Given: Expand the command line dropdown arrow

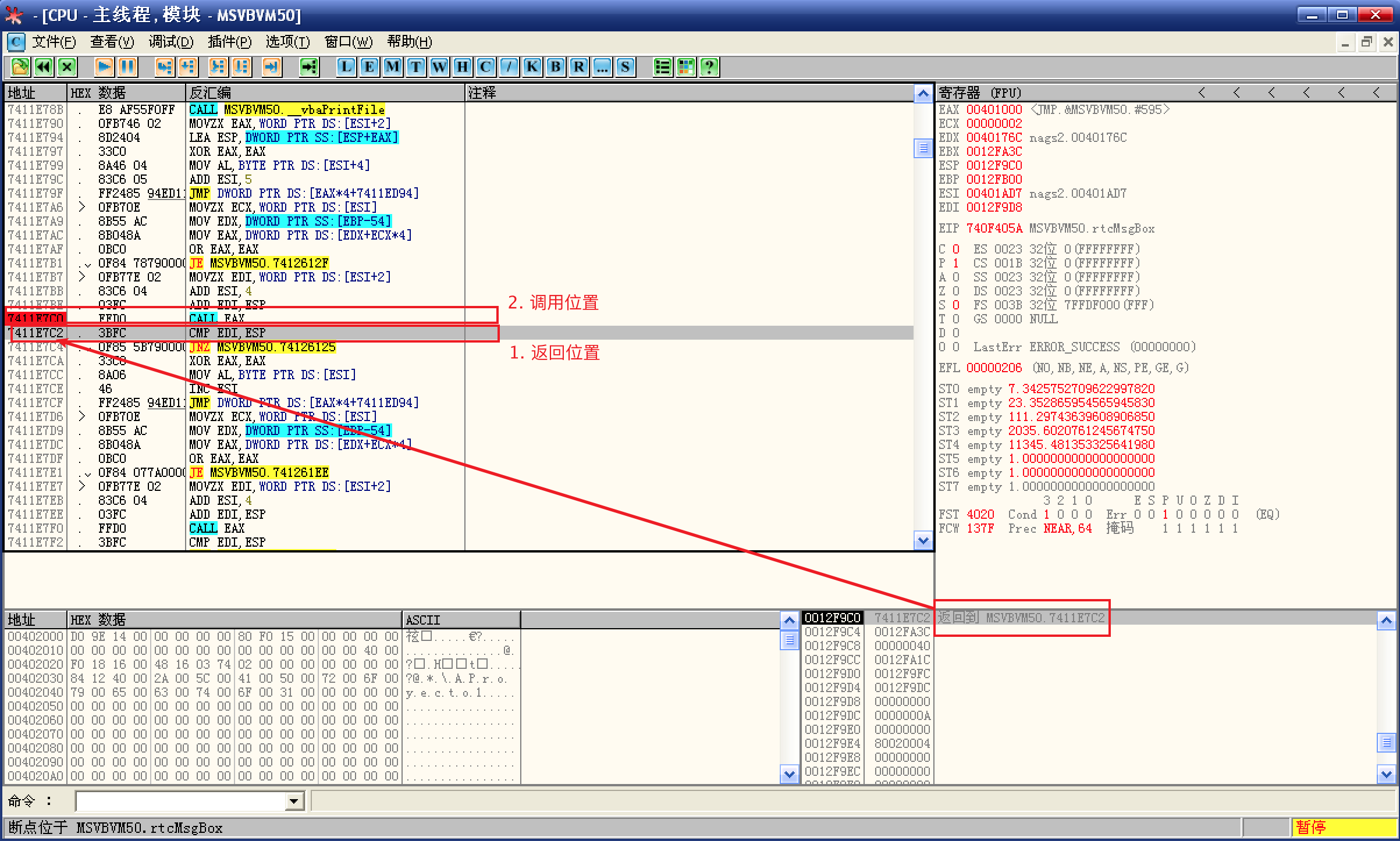Looking at the screenshot, I should [x=294, y=801].
